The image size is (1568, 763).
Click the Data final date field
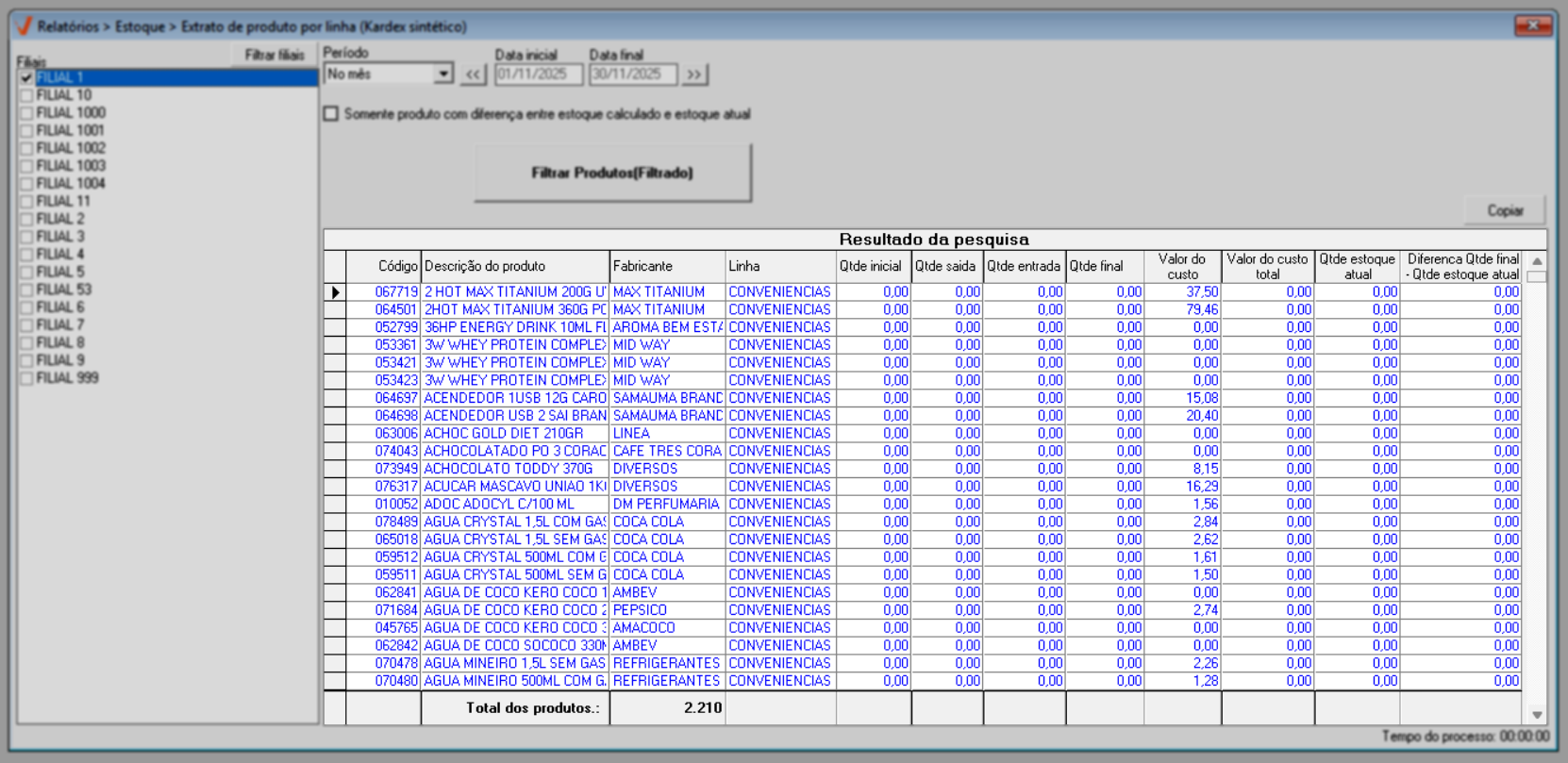[632, 75]
